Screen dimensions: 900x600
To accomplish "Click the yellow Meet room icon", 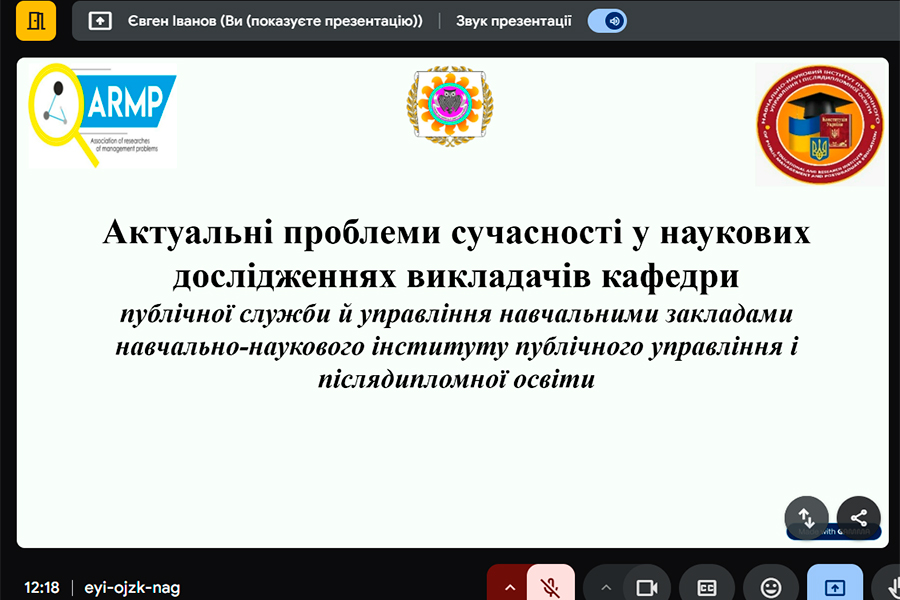I will pos(36,21).
